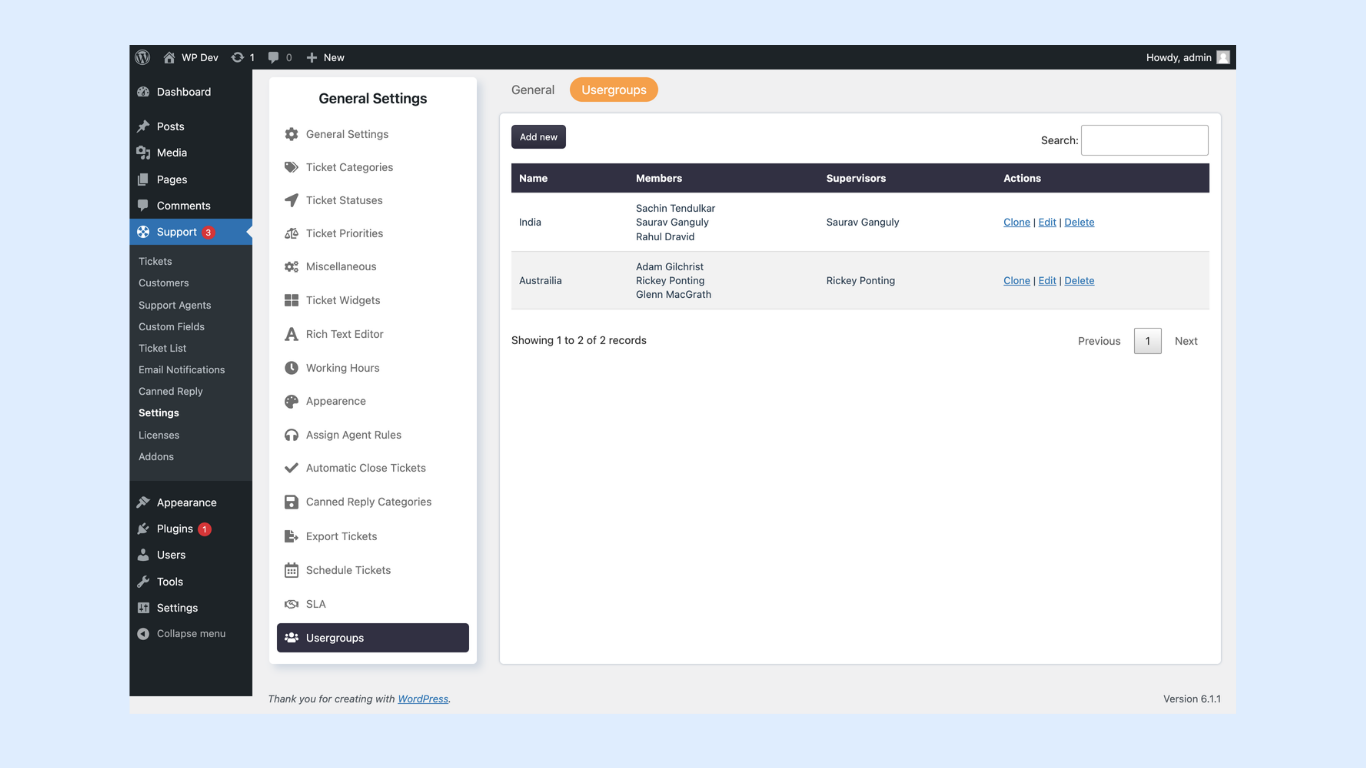Viewport: 1366px width, 768px height.
Task: Edit the India usergroup
Action: pyautogui.click(x=1047, y=223)
